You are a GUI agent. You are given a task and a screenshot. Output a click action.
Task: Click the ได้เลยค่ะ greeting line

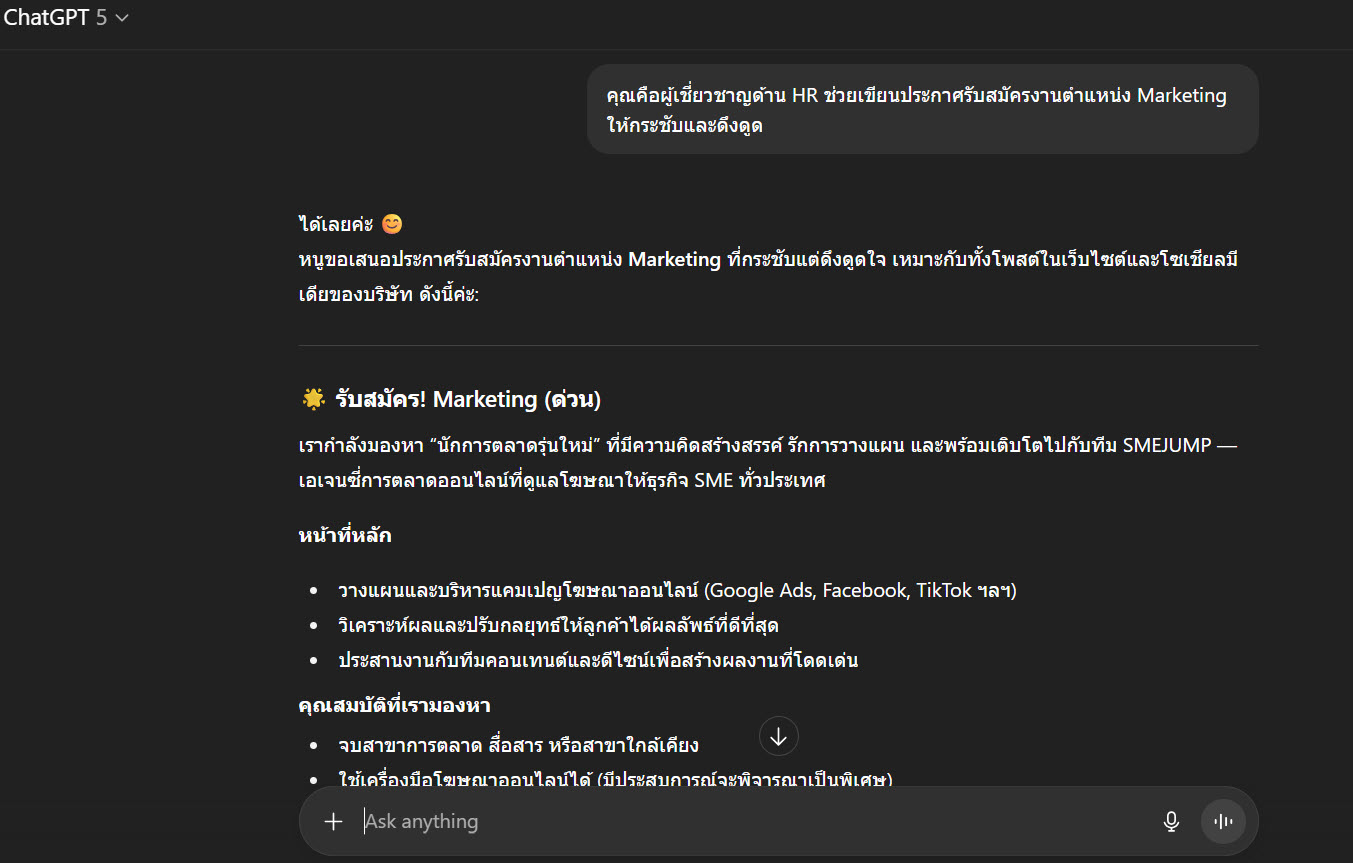coord(337,225)
